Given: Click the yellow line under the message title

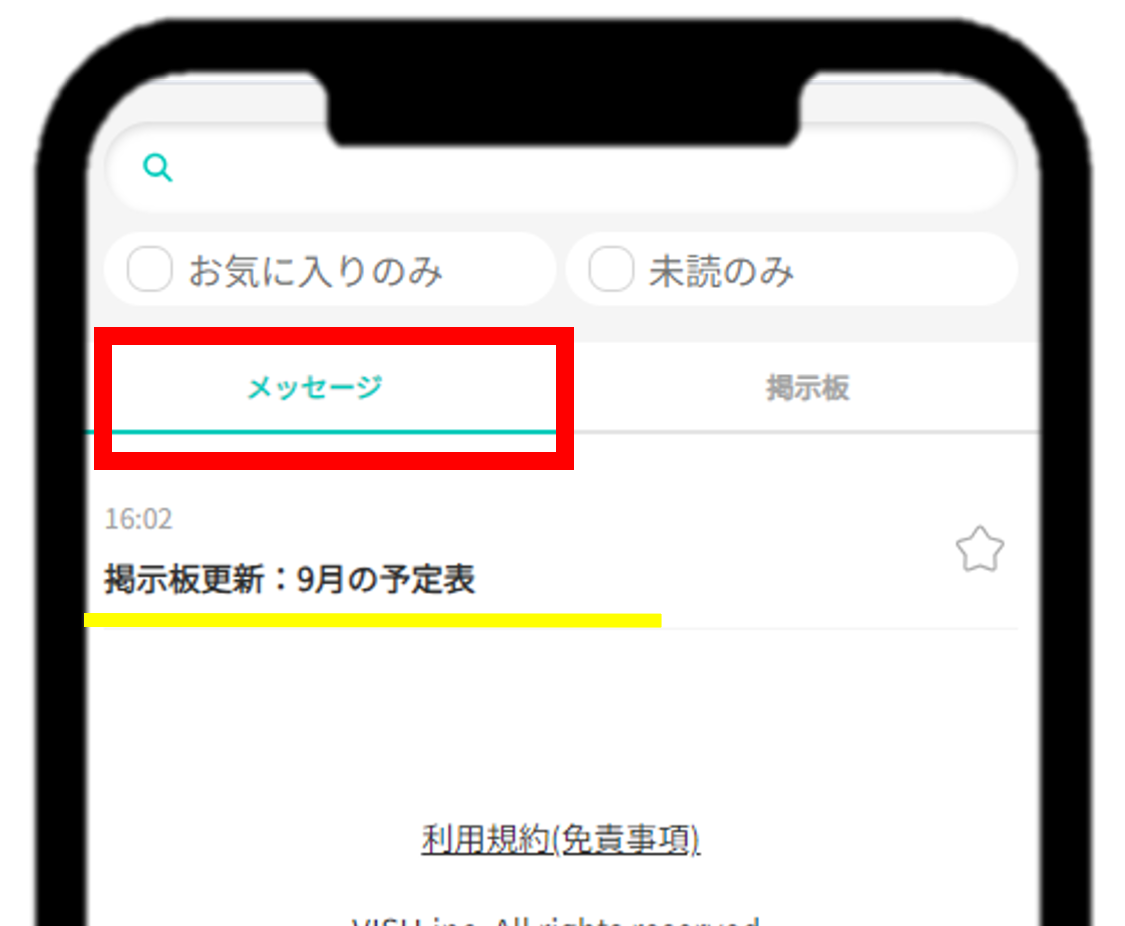Looking at the screenshot, I should pos(372,620).
